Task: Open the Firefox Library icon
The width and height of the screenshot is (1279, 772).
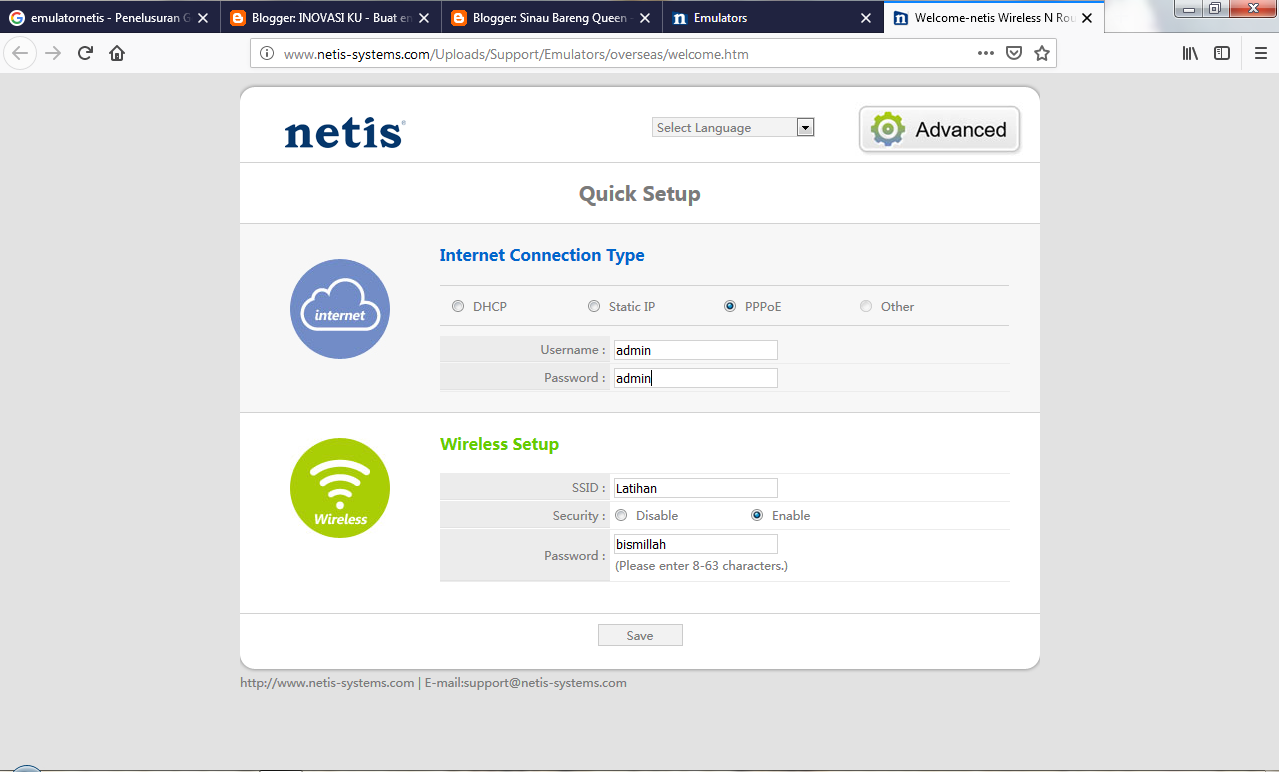Action: coord(1189,53)
